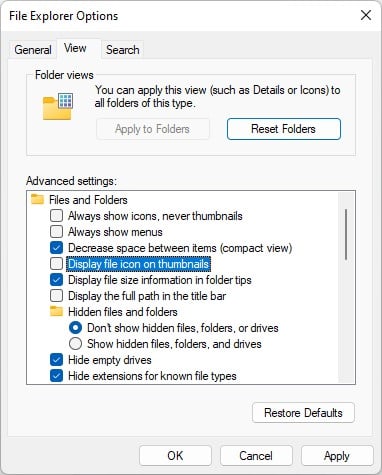Enable Always show icons, never thumbnails
This screenshot has width=382, height=475.
click(x=56, y=216)
